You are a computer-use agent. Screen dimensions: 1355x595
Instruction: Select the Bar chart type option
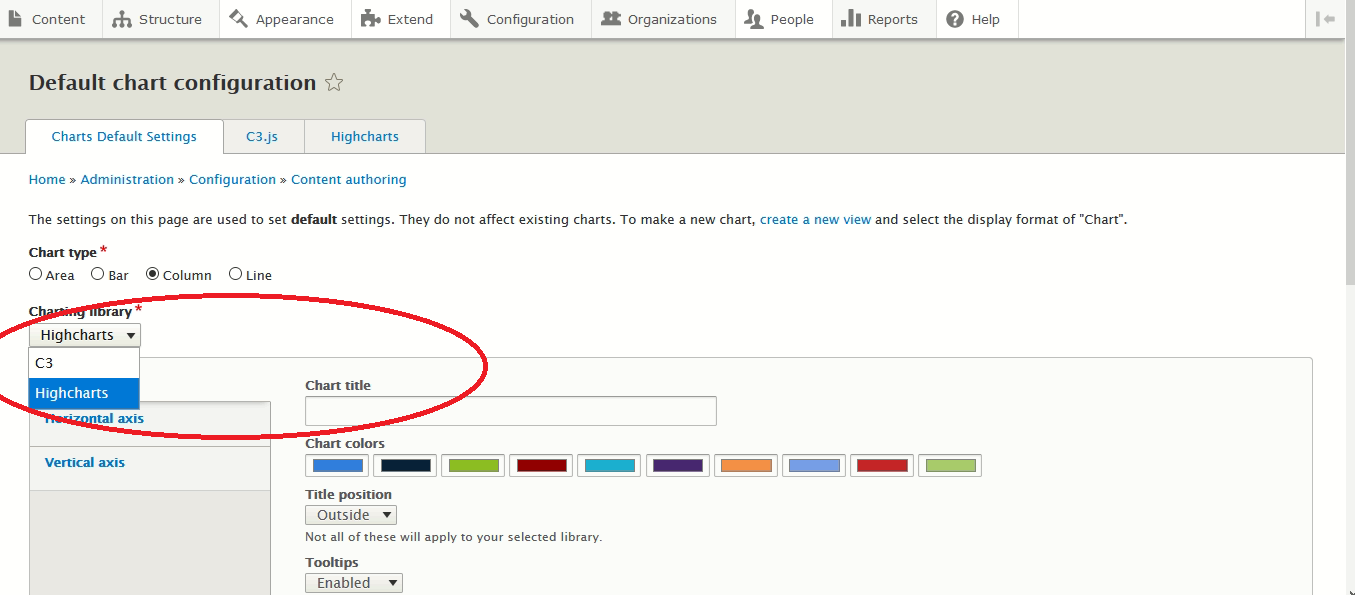point(98,274)
